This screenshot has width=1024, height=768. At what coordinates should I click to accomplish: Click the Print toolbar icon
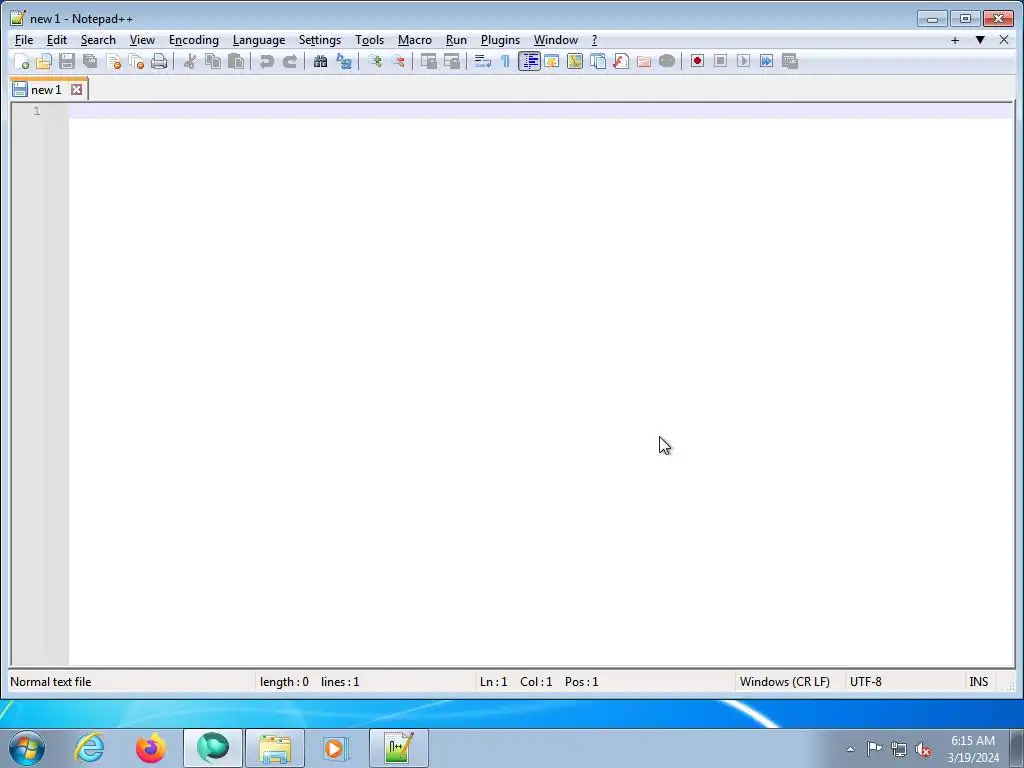pyautogui.click(x=159, y=61)
